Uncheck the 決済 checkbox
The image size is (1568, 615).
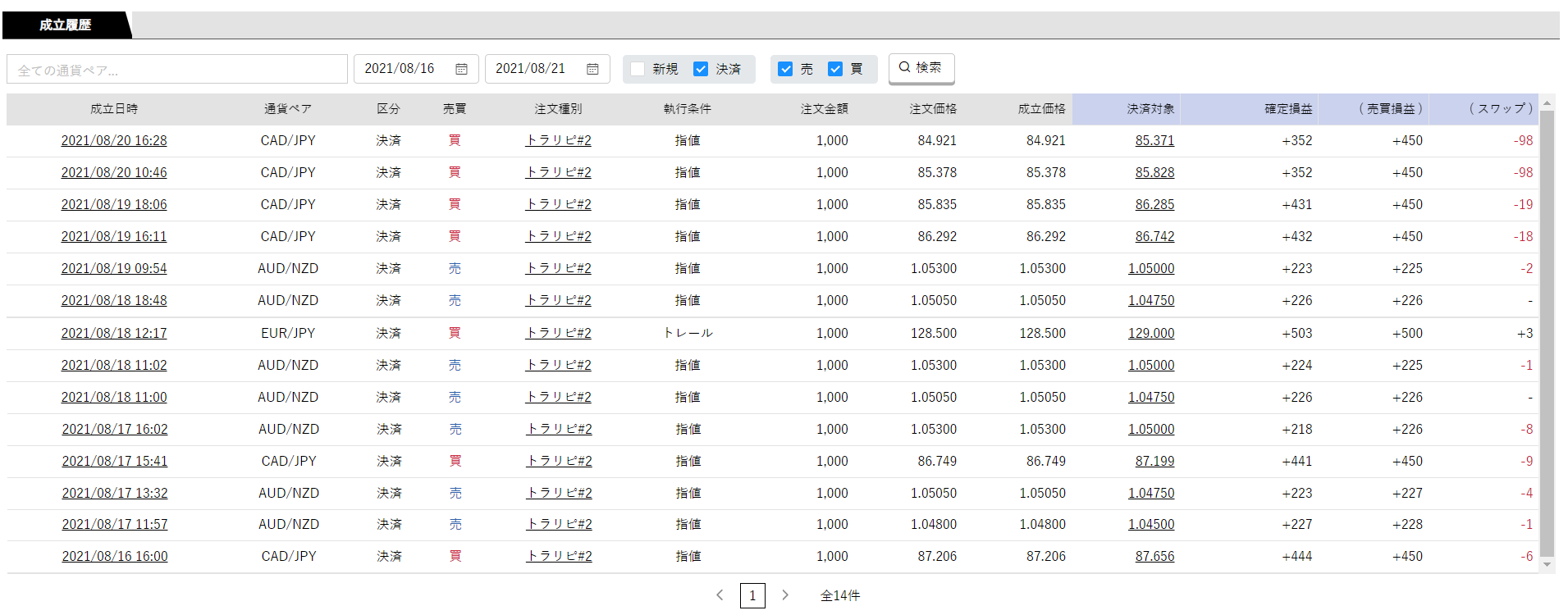pyautogui.click(x=701, y=69)
